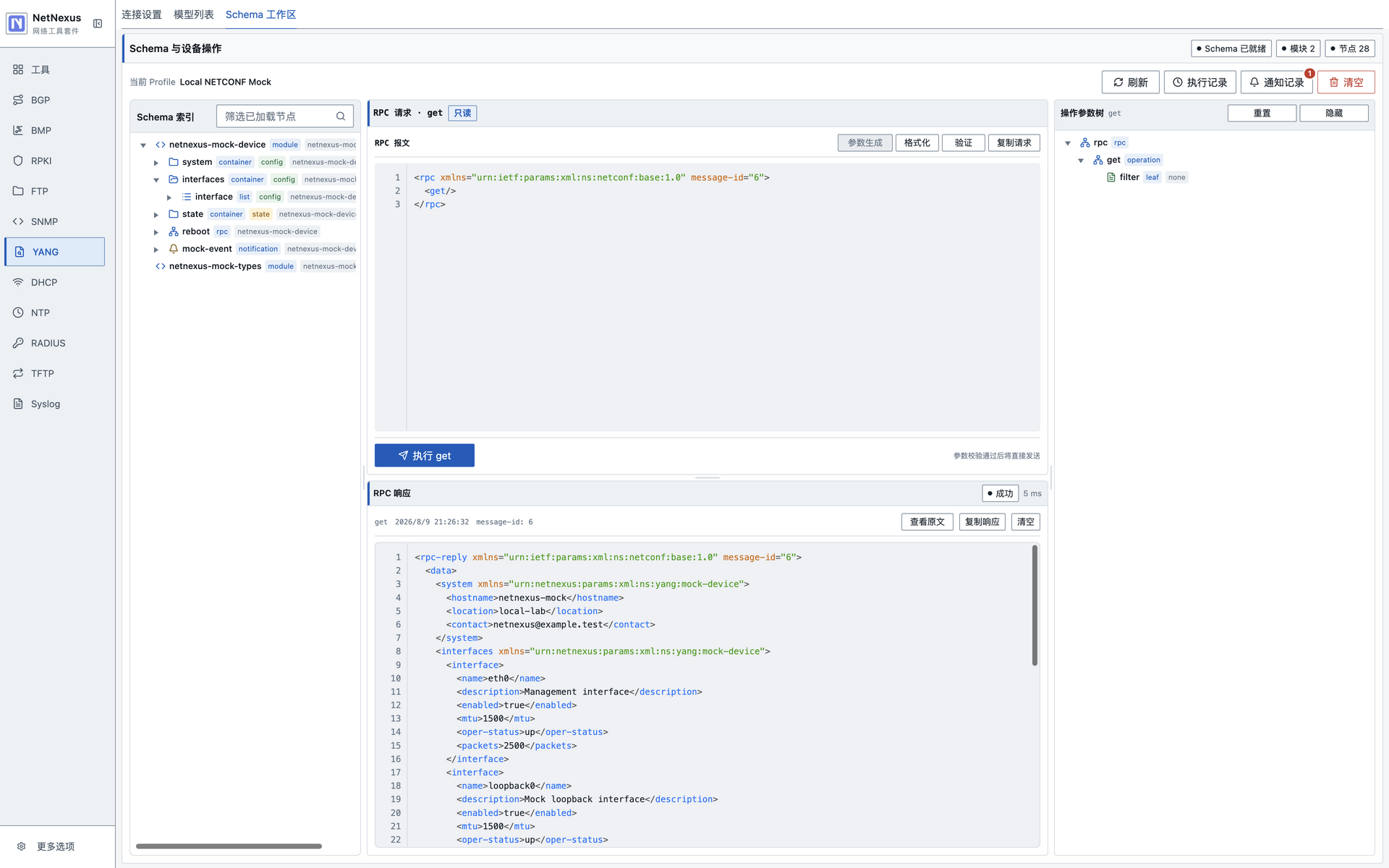Open 更多选项 settings gear
Screen dimensions: 1389x868
[x=22, y=846]
